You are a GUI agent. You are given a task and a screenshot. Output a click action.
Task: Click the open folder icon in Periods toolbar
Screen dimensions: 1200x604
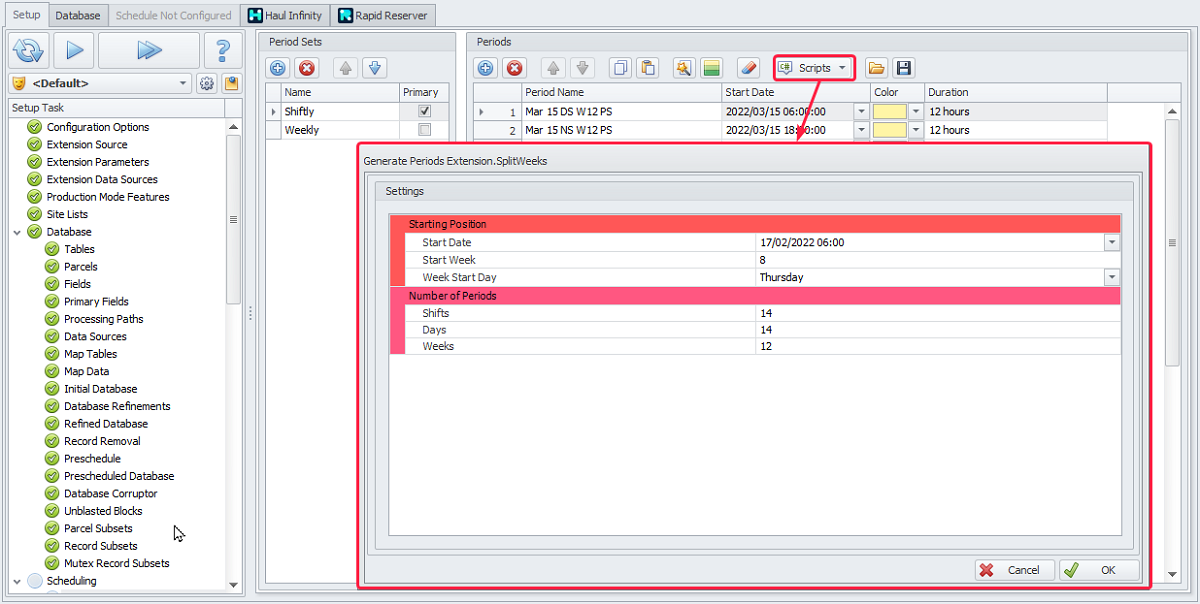[876, 68]
